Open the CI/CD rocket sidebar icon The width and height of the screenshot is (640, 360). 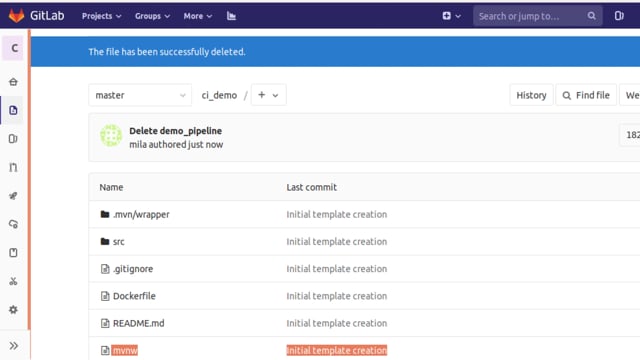[13, 196]
